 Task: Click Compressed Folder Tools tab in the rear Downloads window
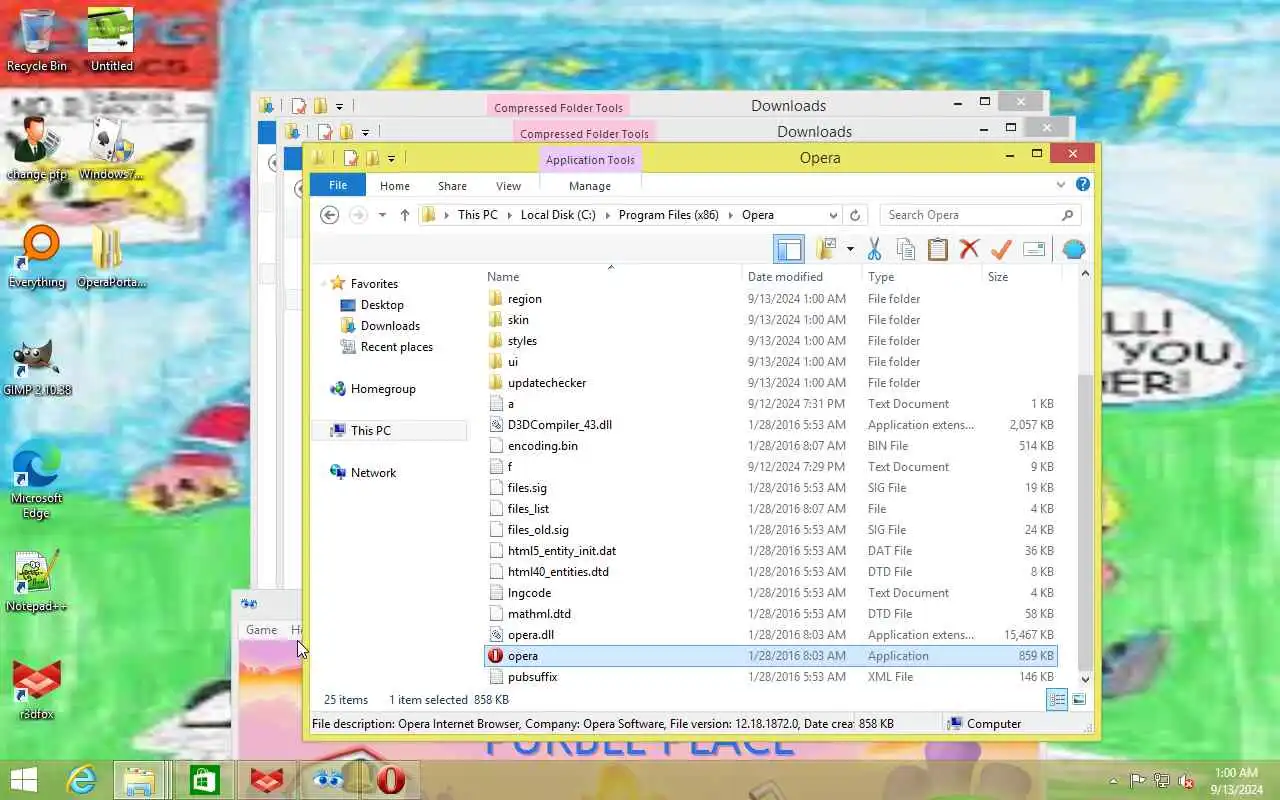[558, 108]
